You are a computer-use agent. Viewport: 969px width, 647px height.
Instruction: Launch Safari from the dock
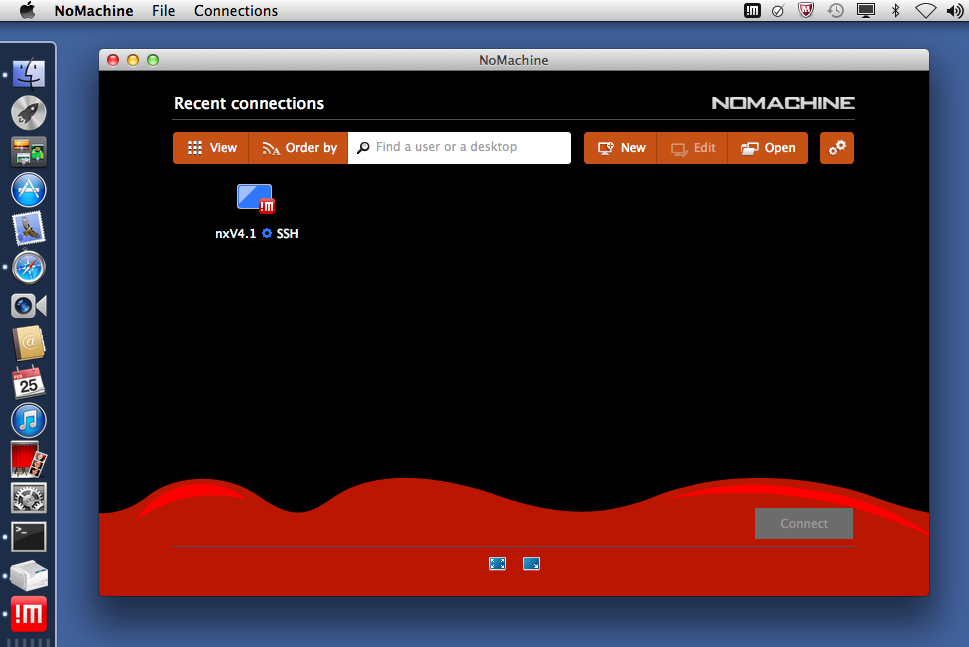coord(28,267)
